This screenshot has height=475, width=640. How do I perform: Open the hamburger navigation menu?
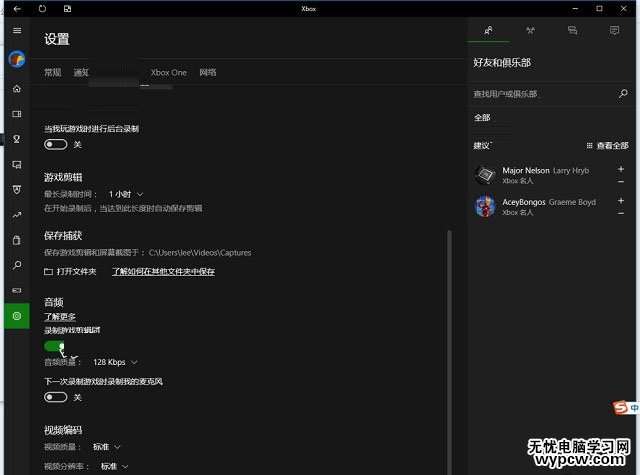pyautogui.click(x=17, y=31)
